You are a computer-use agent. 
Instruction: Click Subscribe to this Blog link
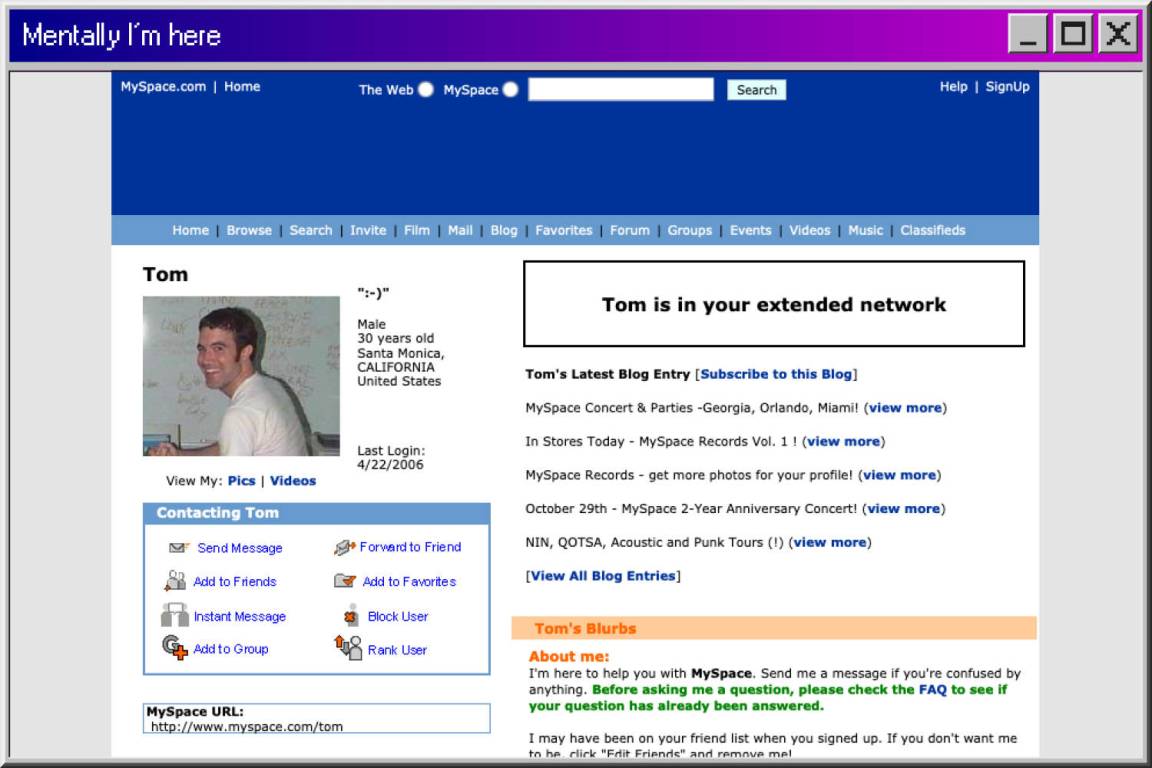(x=776, y=374)
